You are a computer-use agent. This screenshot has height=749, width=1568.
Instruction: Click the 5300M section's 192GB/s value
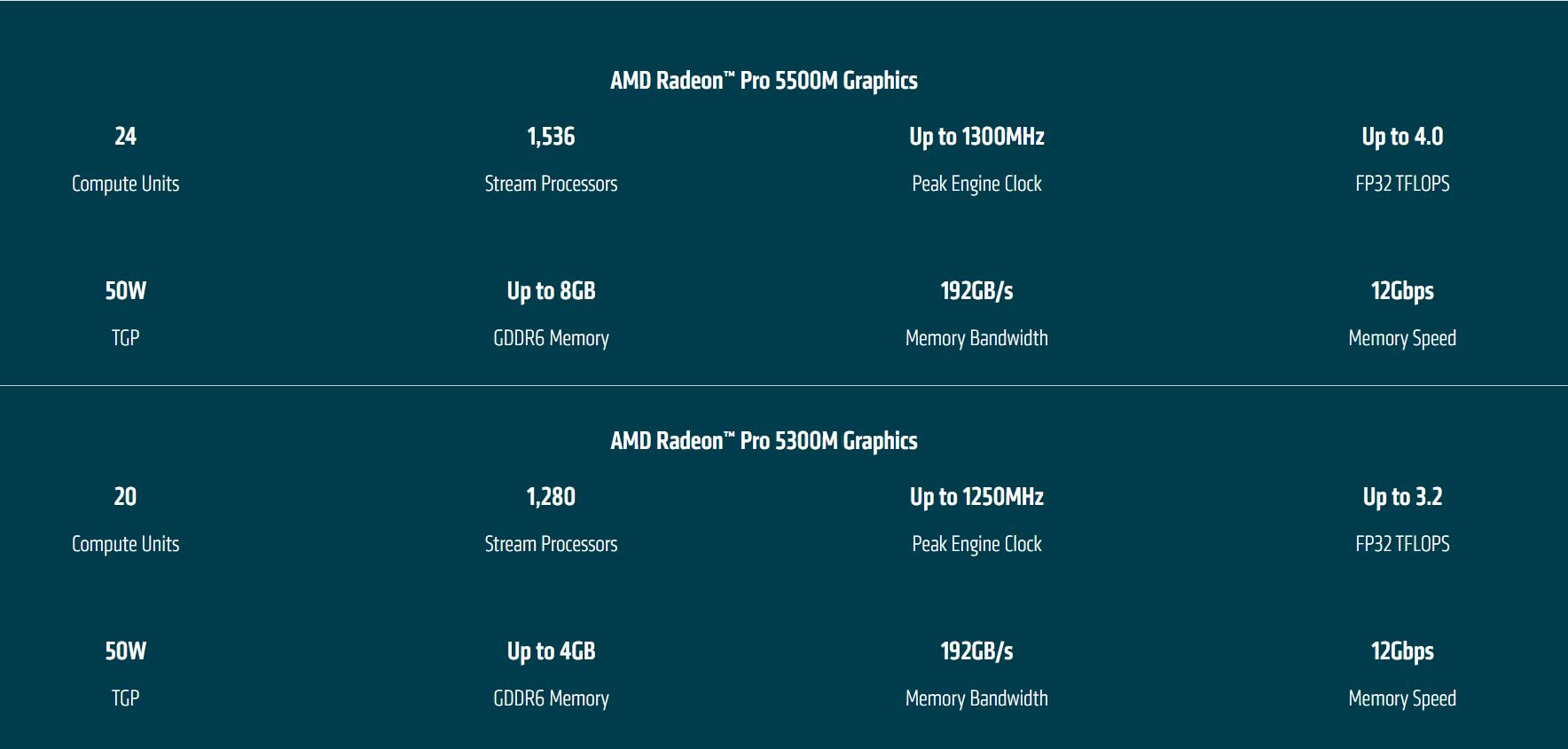tap(976, 651)
